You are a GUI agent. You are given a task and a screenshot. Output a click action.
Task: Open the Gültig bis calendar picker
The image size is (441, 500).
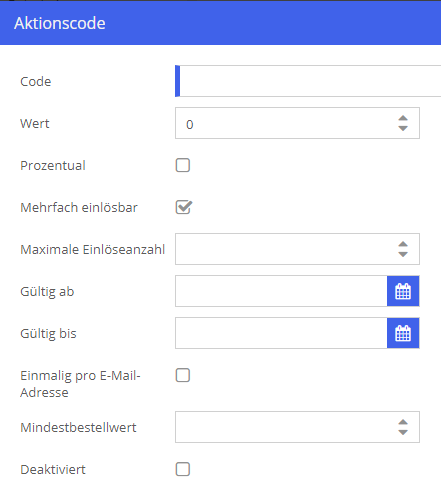tap(403, 333)
